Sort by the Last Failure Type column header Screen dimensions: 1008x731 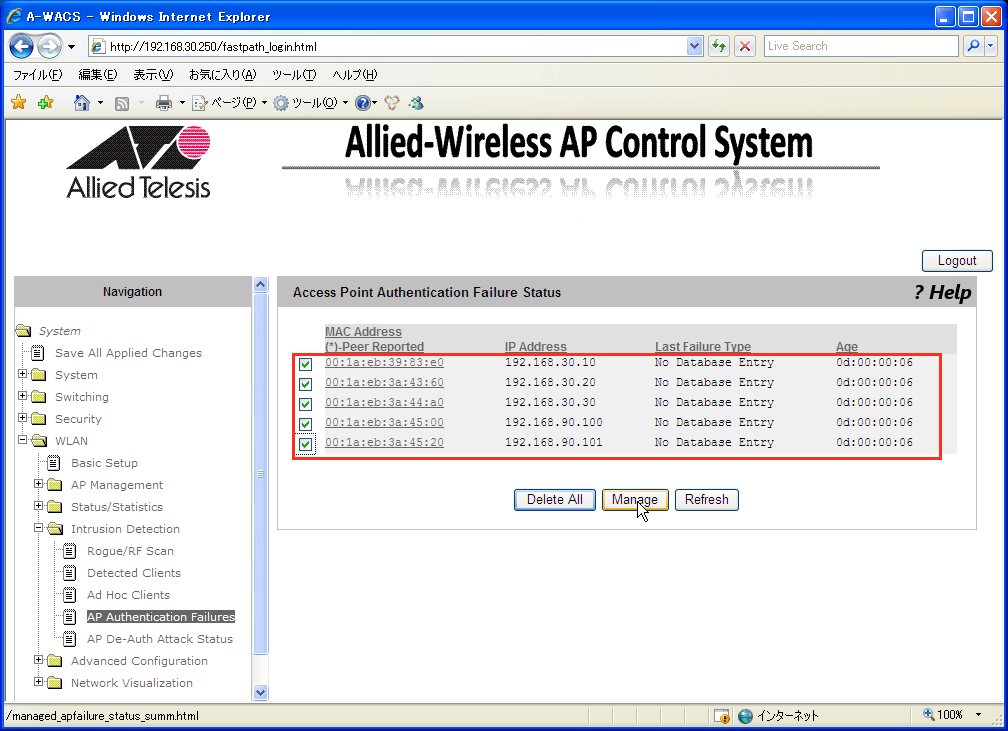(x=703, y=347)
